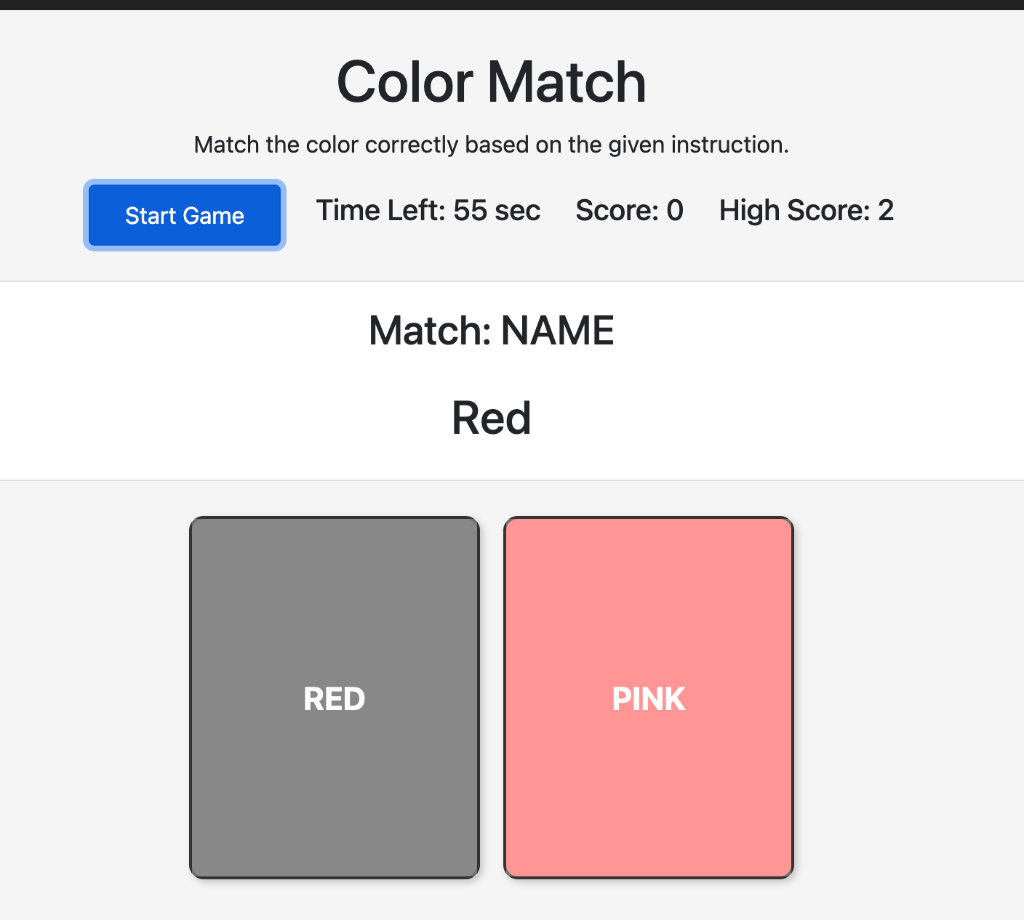Choose the card matching the color pink

[648, 698]
